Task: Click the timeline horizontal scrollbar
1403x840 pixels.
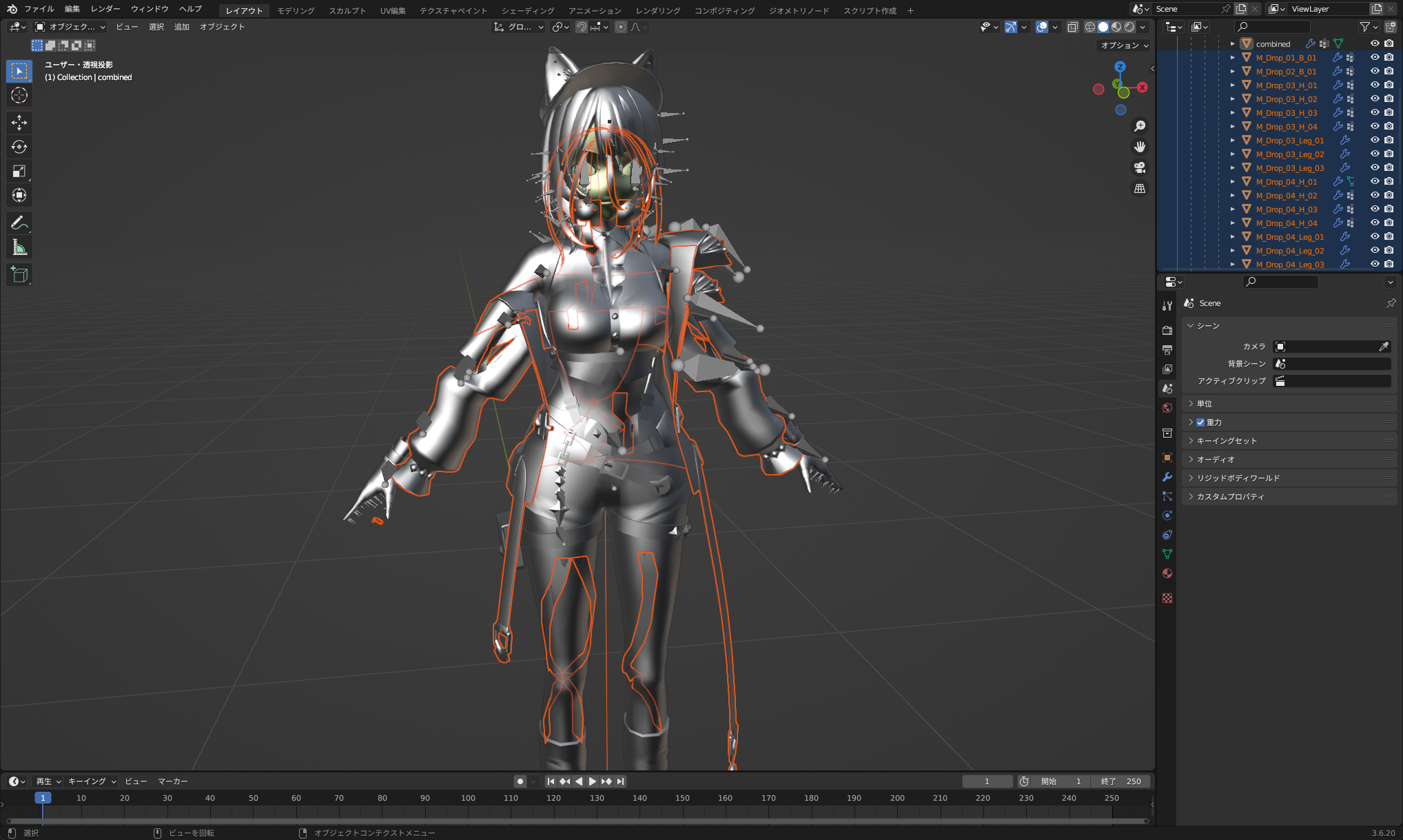Action: coord(577,821)
